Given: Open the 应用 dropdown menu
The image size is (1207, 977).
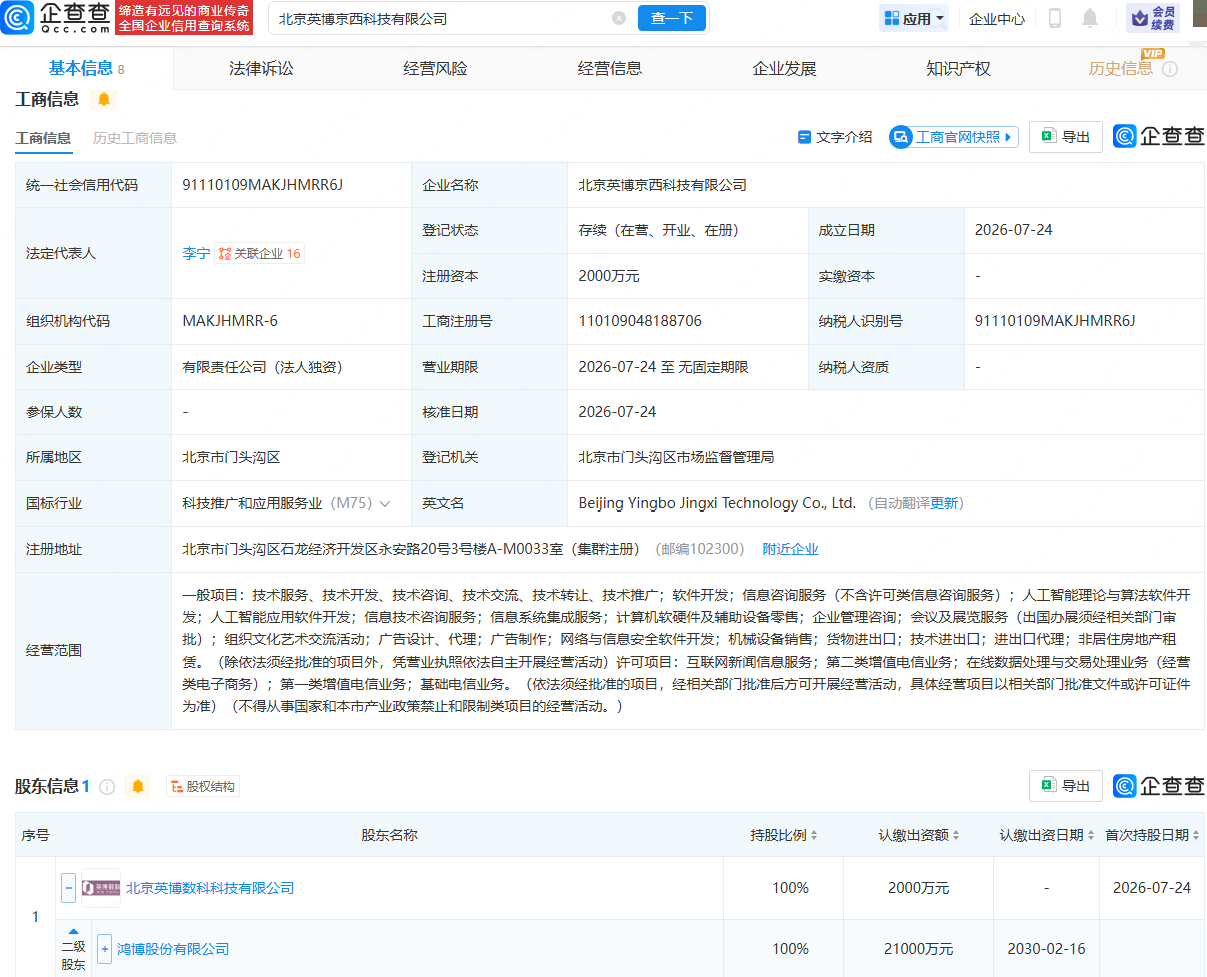Looking at the screenshot, I should (x=914, y=18).
